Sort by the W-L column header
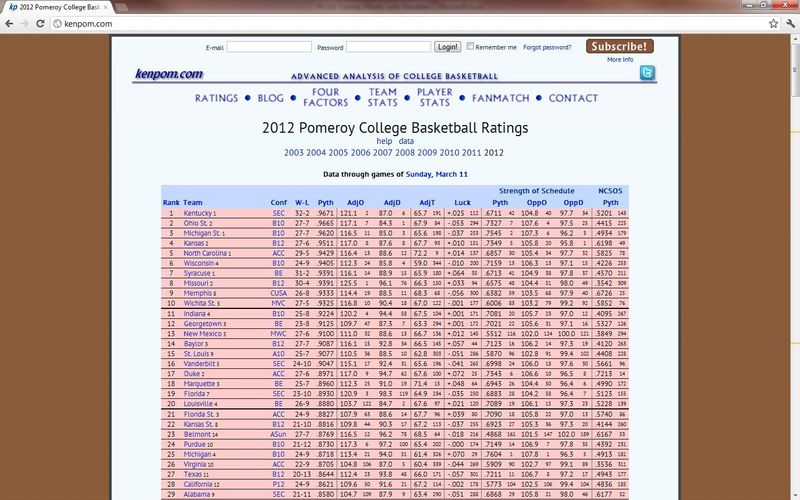 pyautogui.click(x=302, y=203)
